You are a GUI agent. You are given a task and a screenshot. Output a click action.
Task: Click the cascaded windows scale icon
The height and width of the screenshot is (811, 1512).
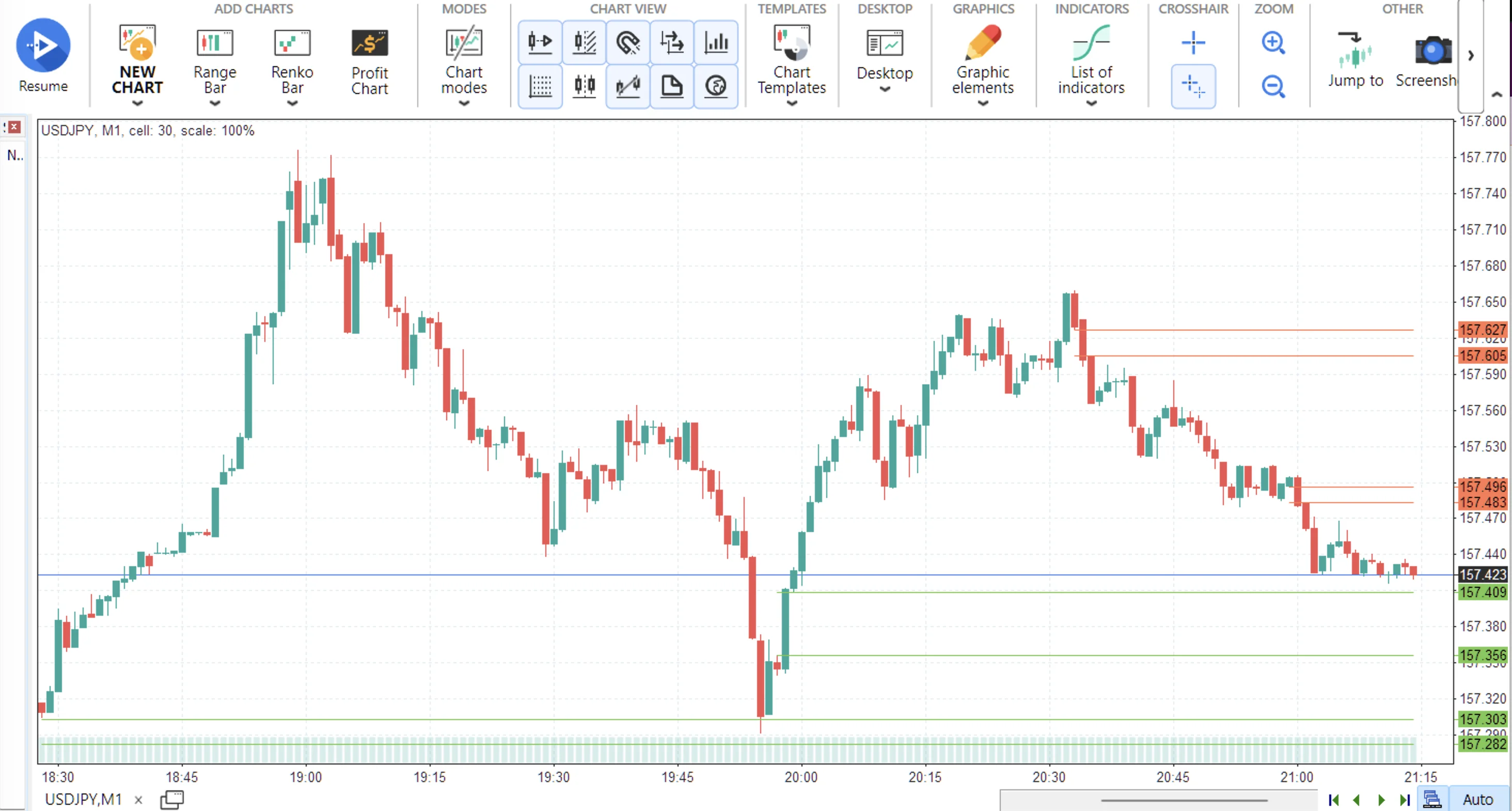point(1432,799)
